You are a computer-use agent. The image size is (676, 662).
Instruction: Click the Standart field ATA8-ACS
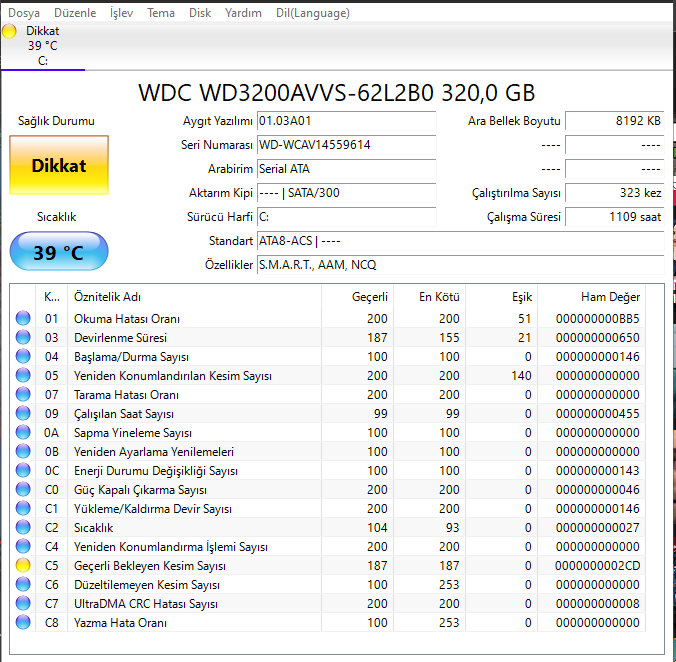point(460,241)
